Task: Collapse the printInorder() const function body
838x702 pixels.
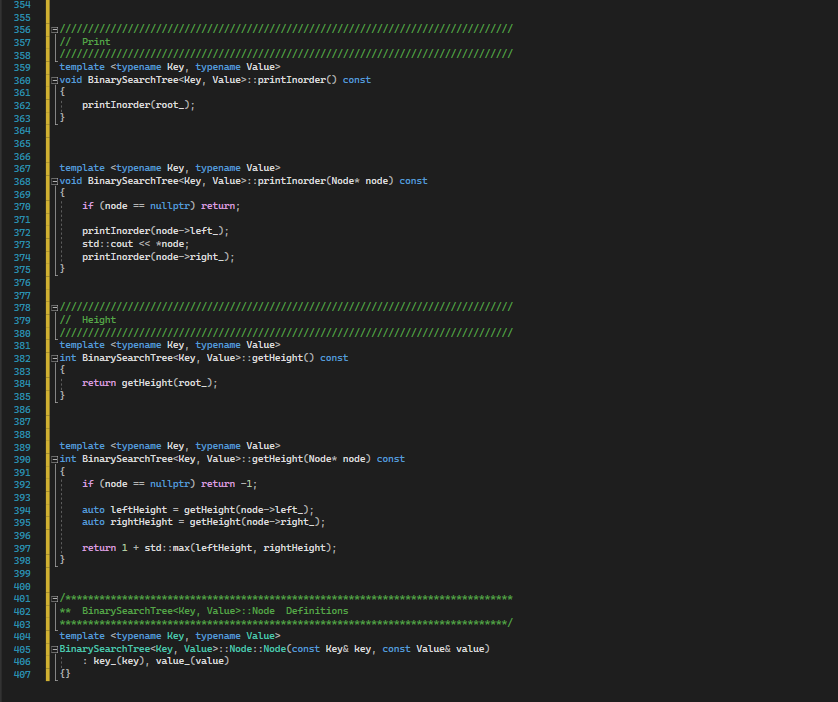Action: 53,79
